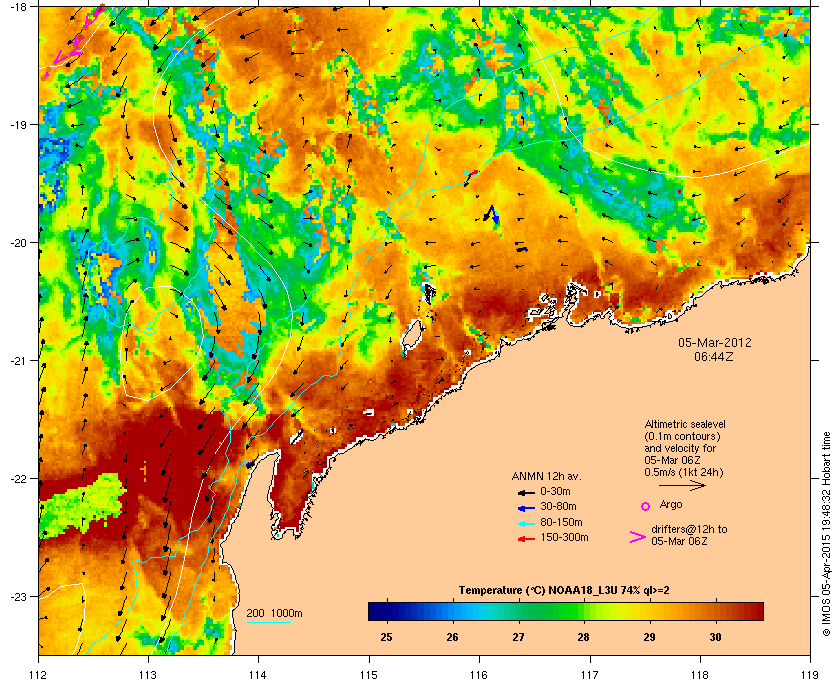Click the 'ANMN 12h av.' legend heading

(546, 476)
